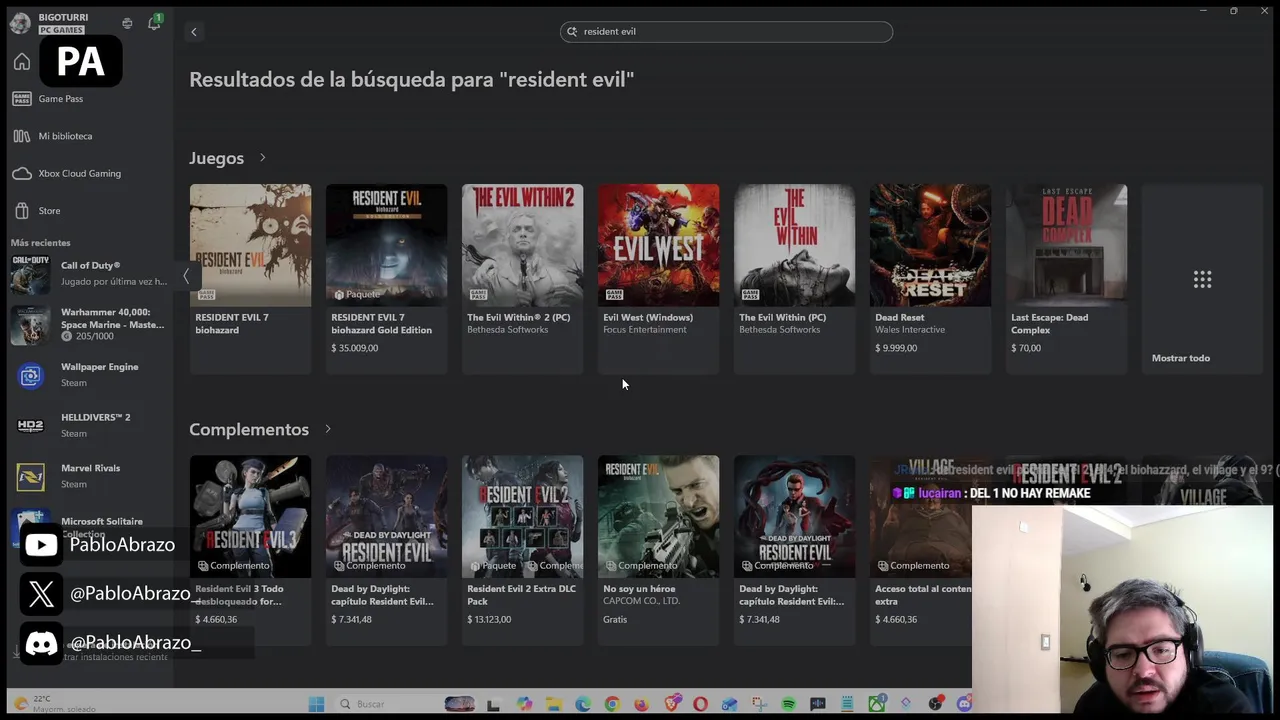Click the search box containing 'resident evil'

(726, 31)
